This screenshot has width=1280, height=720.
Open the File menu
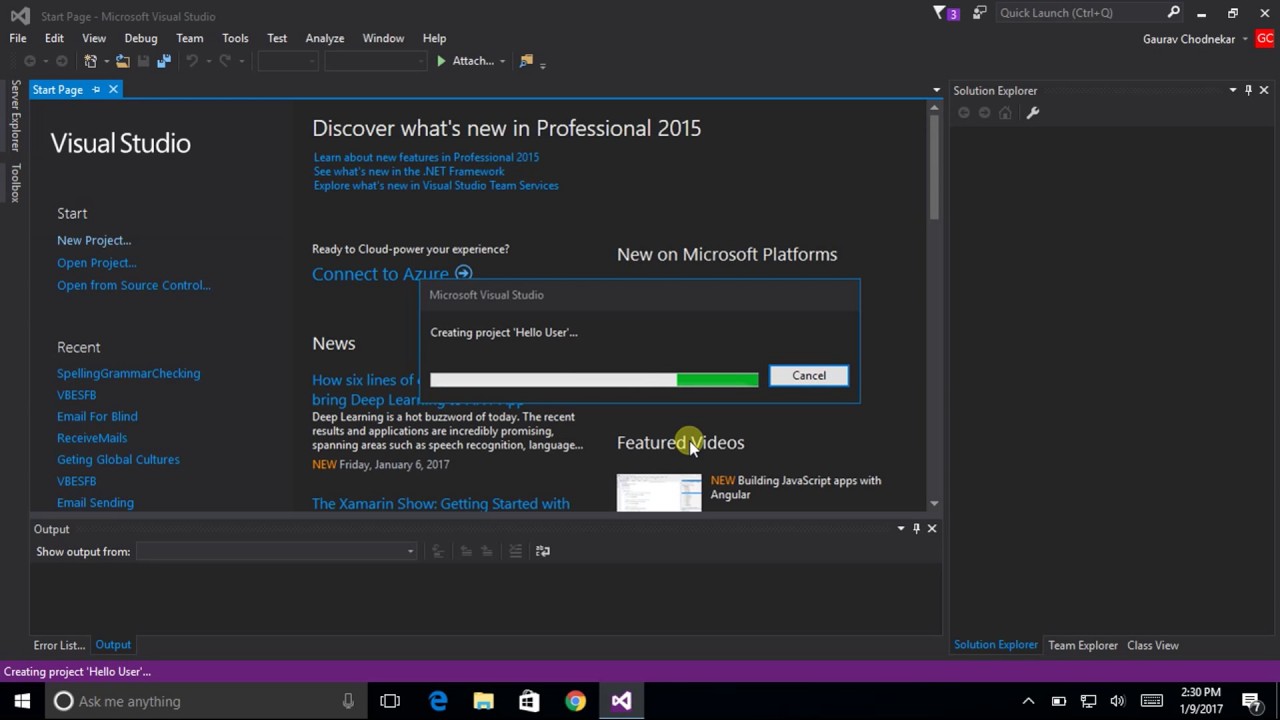point(18,38)
